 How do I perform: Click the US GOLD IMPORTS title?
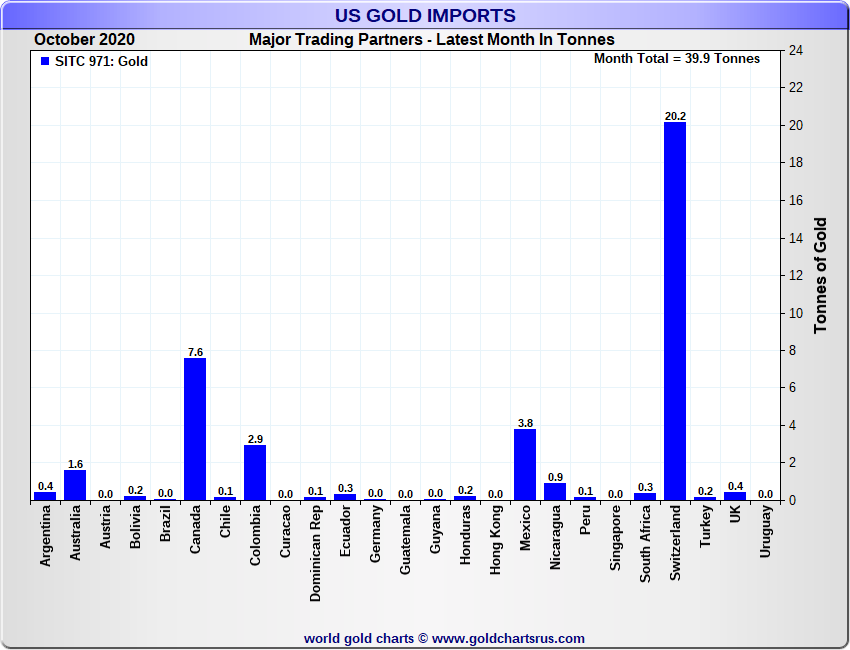(425, 15)
